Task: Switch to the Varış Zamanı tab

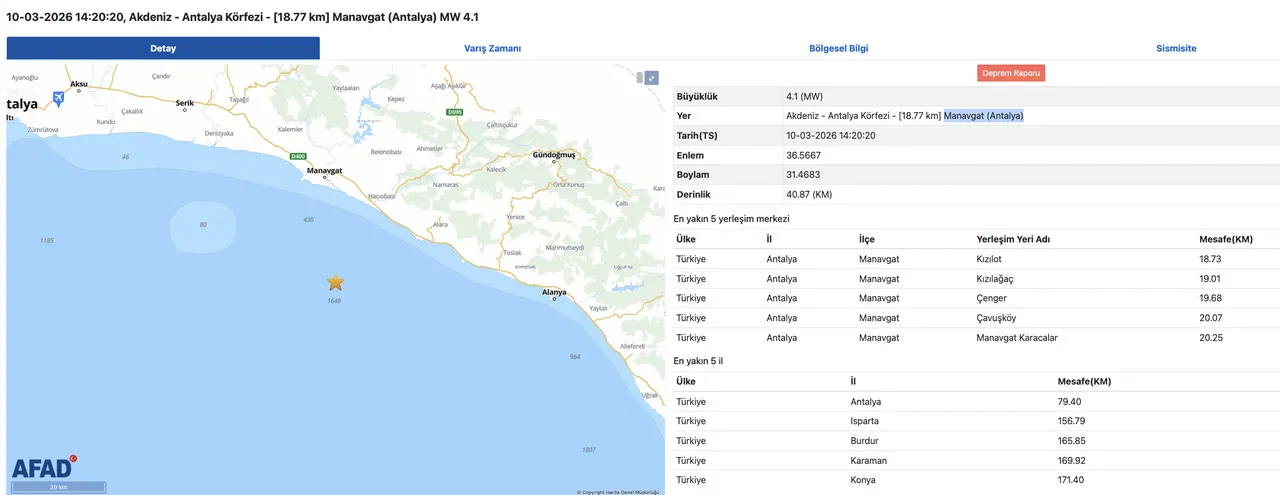Action: tap(492, 48)
